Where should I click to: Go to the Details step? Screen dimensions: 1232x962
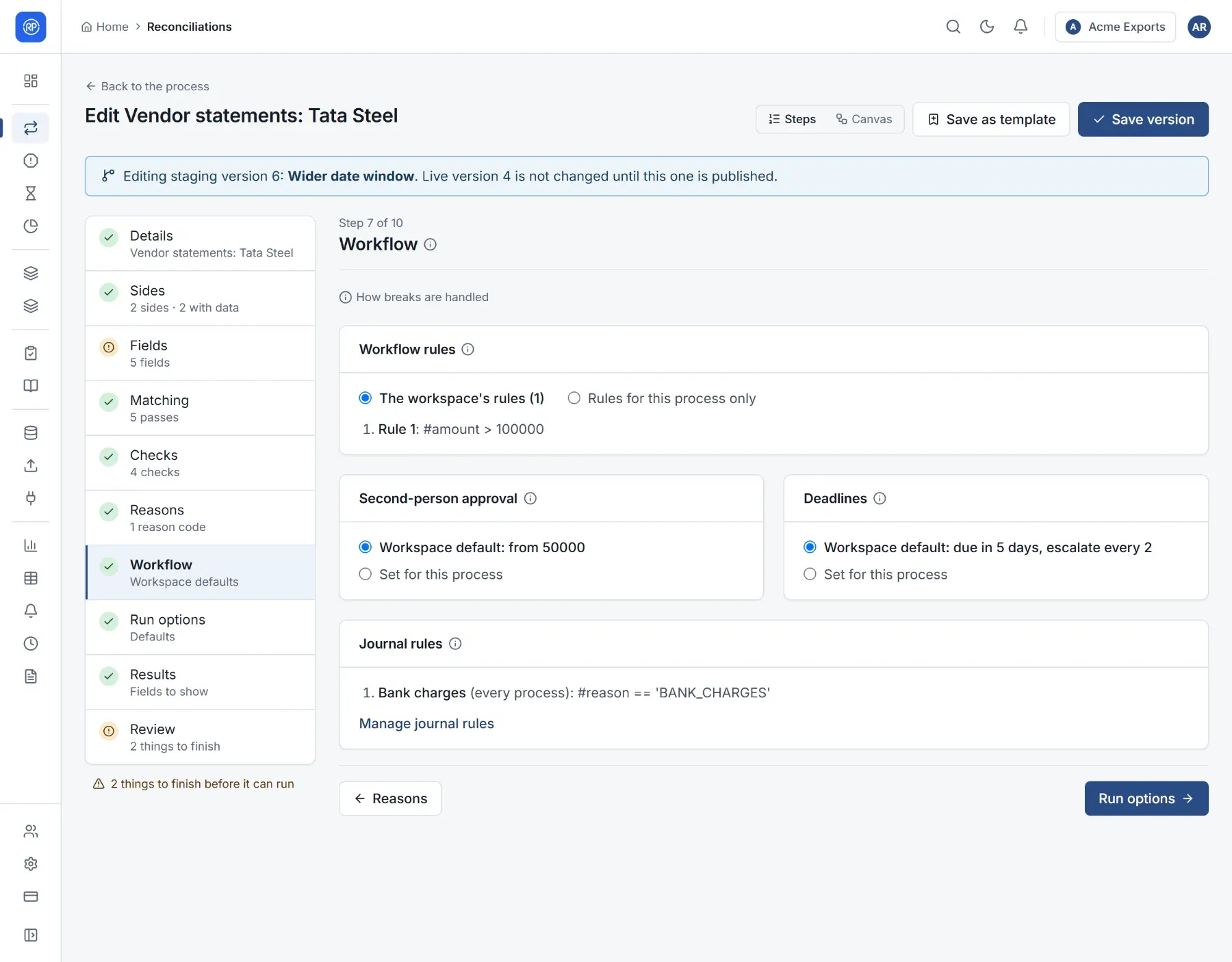[200, 244]
